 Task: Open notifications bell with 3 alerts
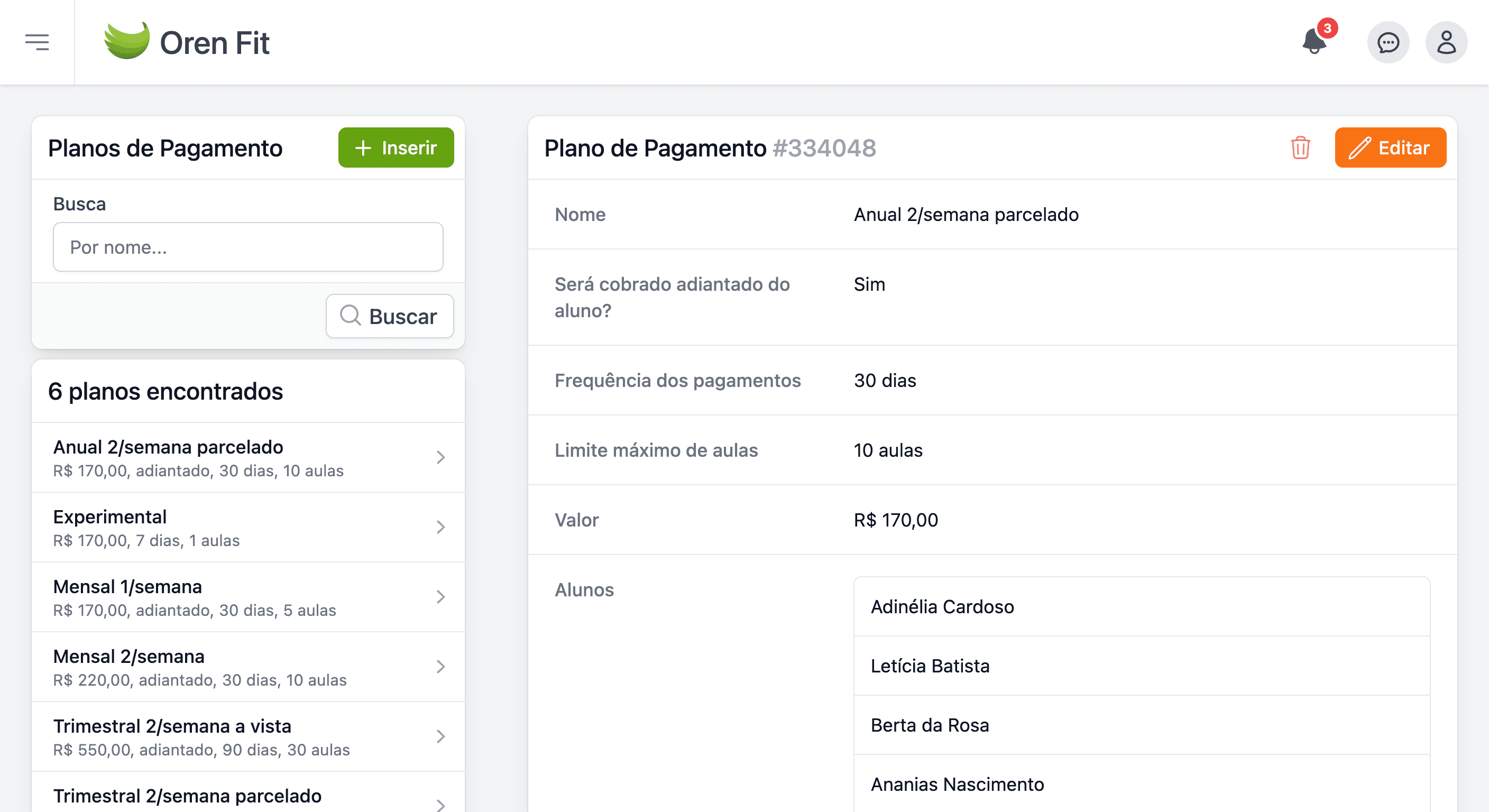(x=1315, y=42)
